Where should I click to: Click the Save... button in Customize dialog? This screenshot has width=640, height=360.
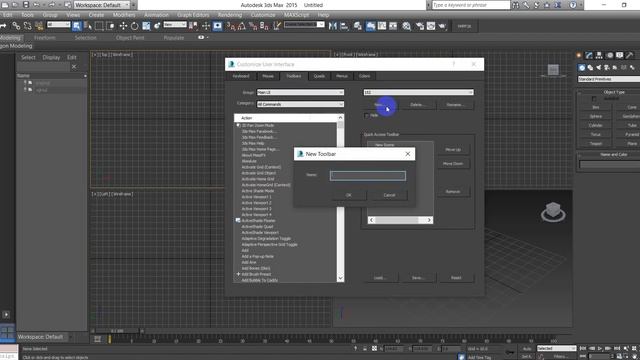417,278
